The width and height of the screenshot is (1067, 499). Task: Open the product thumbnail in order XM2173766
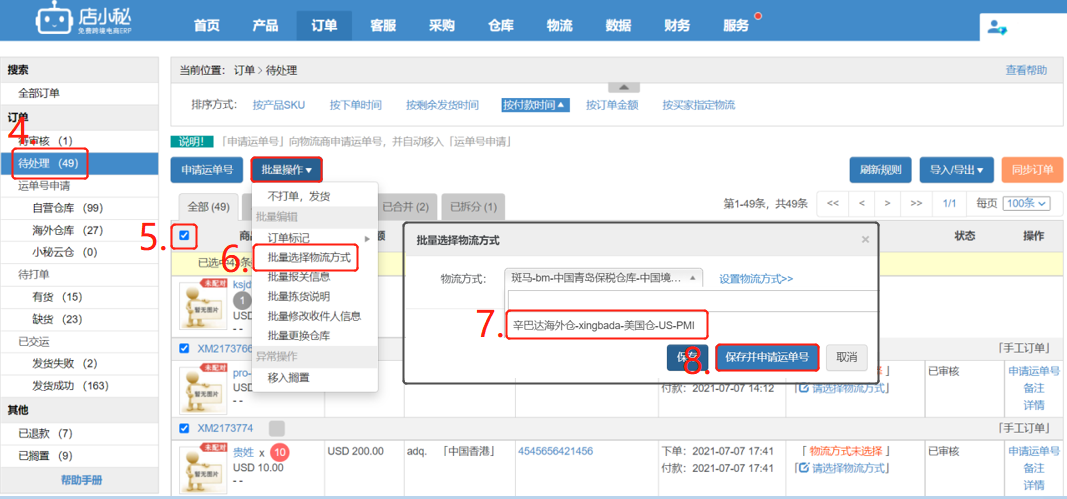(202, 389)
